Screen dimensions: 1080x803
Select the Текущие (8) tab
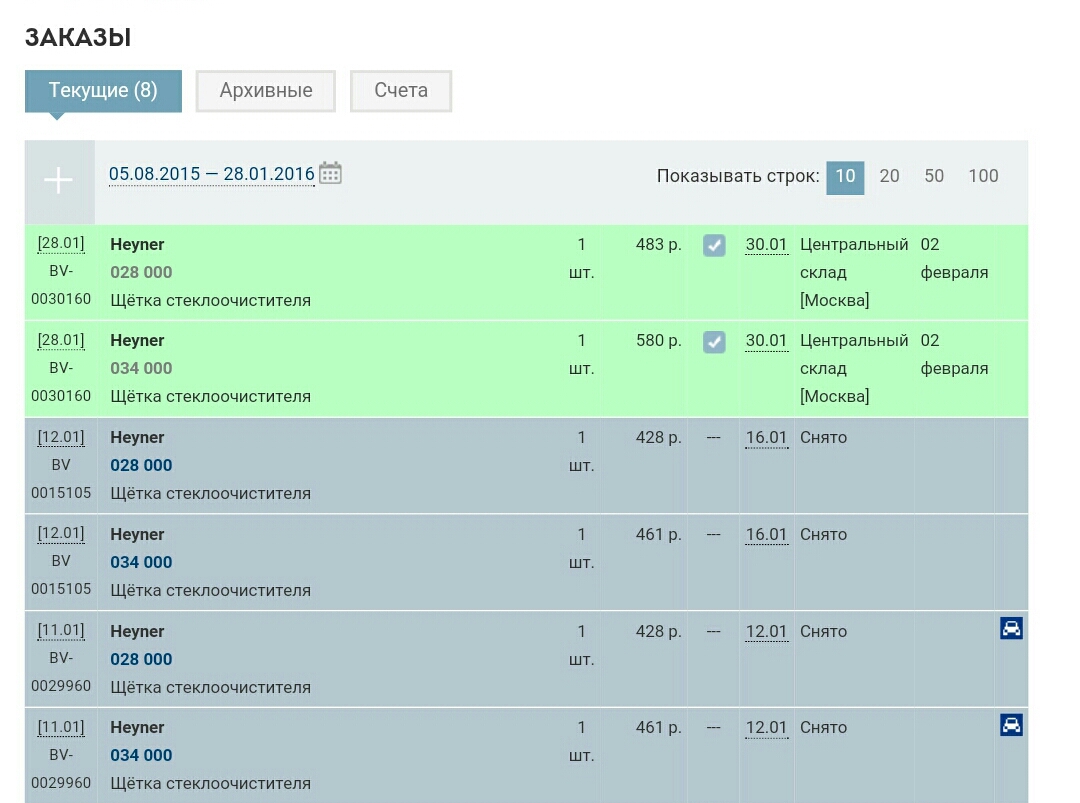click(x=103, y=90)
